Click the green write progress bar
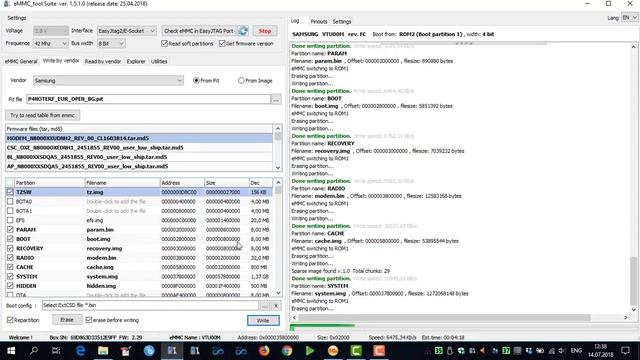Viewport: 640px width, 360px height. coord(322,326)
